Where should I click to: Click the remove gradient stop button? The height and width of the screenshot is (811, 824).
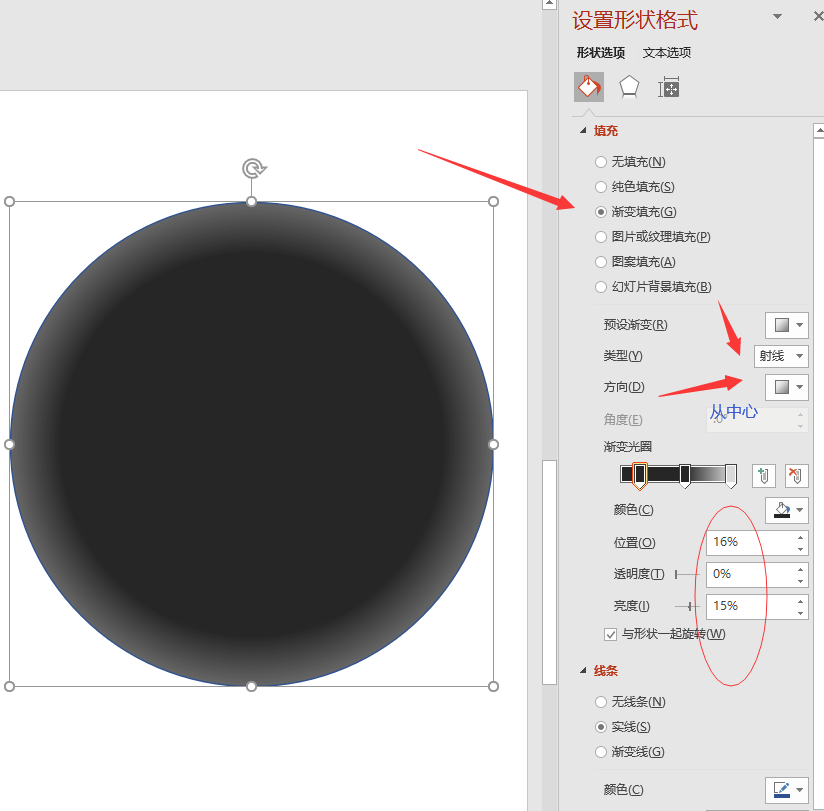pos(796,476)
